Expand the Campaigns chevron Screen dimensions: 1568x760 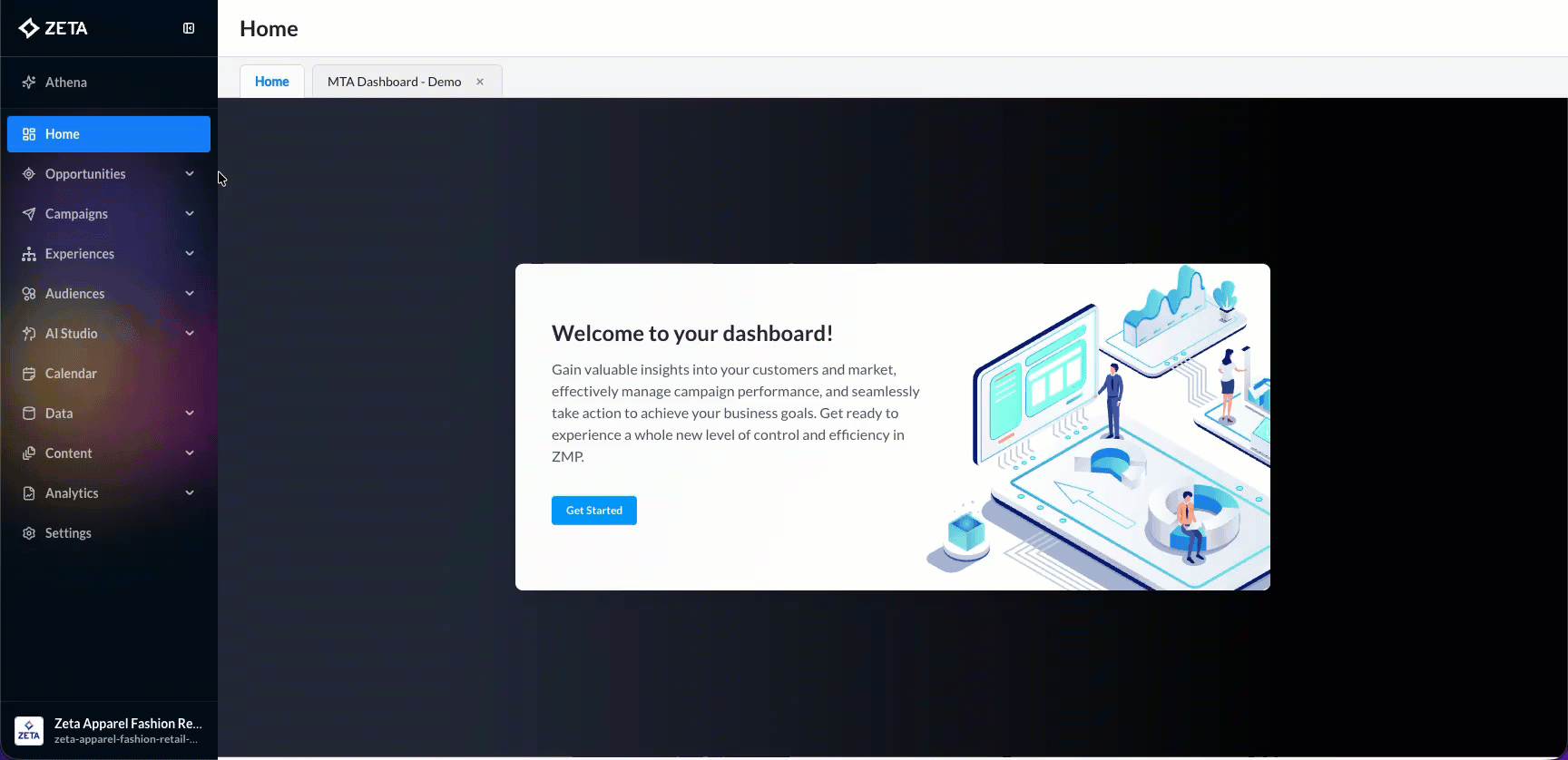point(190,214)
